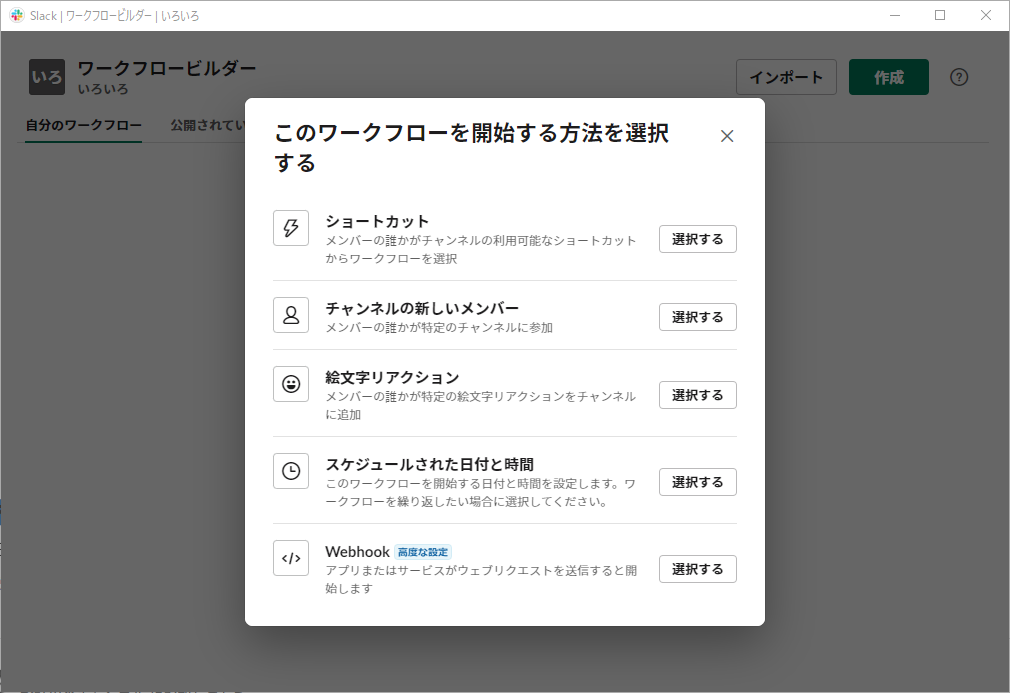This screenshot has width=1010, height=693.
Task: Click the いろ workspace avatar icon
Action: [45, 76]
